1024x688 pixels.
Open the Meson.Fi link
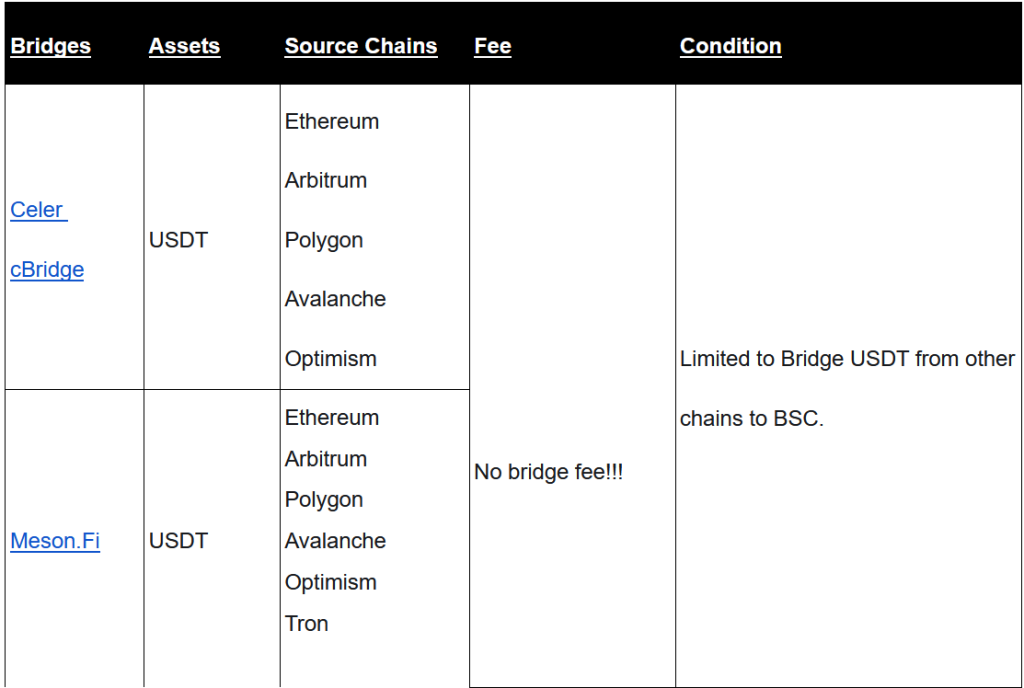point(55,540)
